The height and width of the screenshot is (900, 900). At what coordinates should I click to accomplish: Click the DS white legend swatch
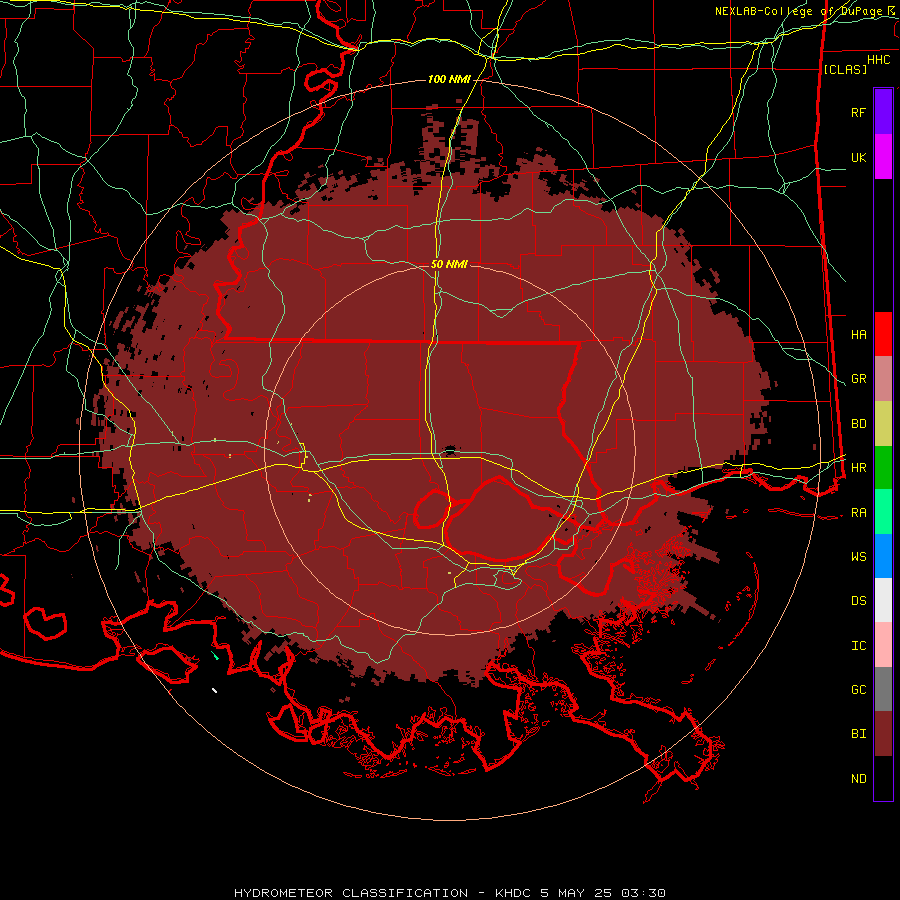click(x=883, y=600)
